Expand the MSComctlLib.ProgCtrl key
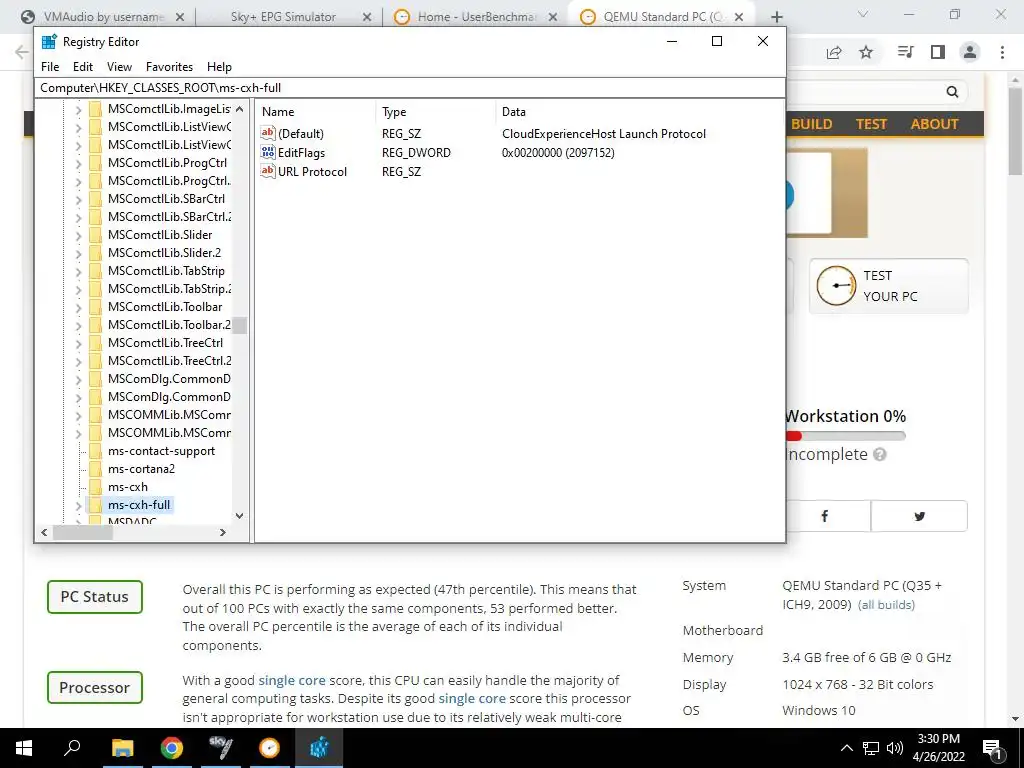1024x768 pixels. pyautogui.click(x=78, y=163)
